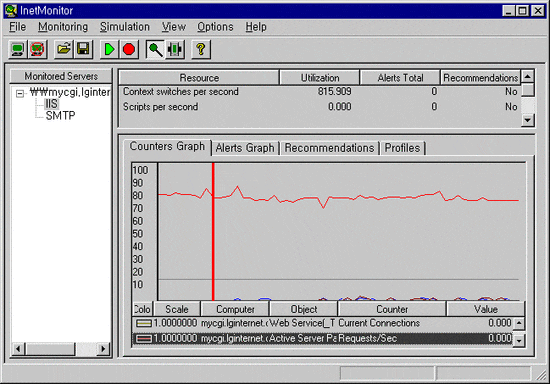
Task: Select the Current Connections counter row
Action: (322, 323)
